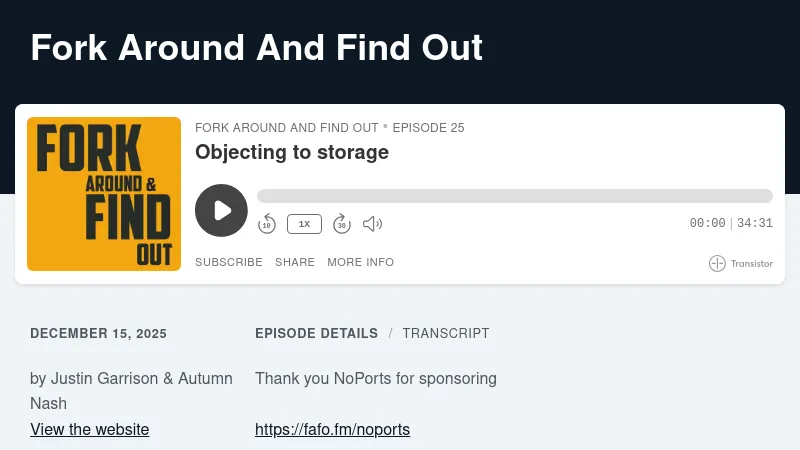Screen dimensions: 800x450
Task: Open the Fork Around And Find Out cover art
Action: [x=104, y=194]
